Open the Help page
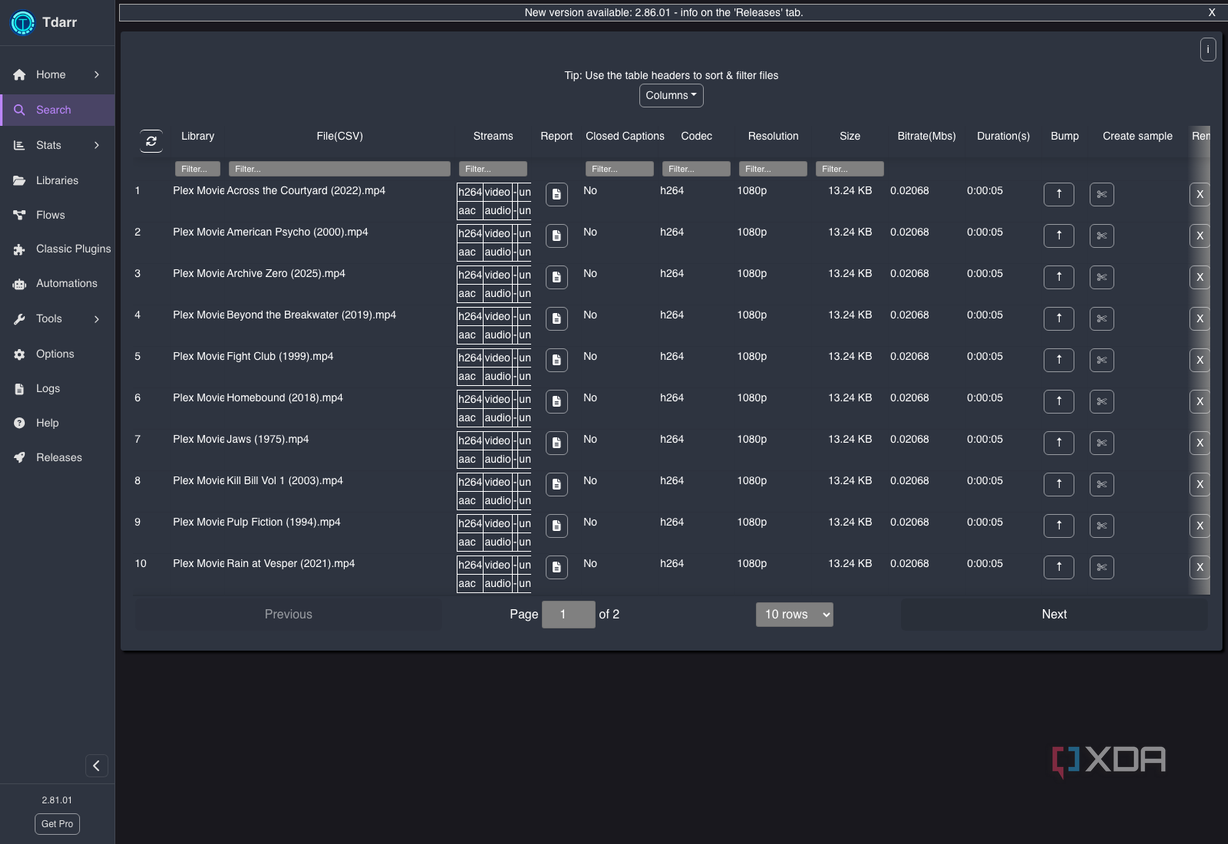 [57, 423]
